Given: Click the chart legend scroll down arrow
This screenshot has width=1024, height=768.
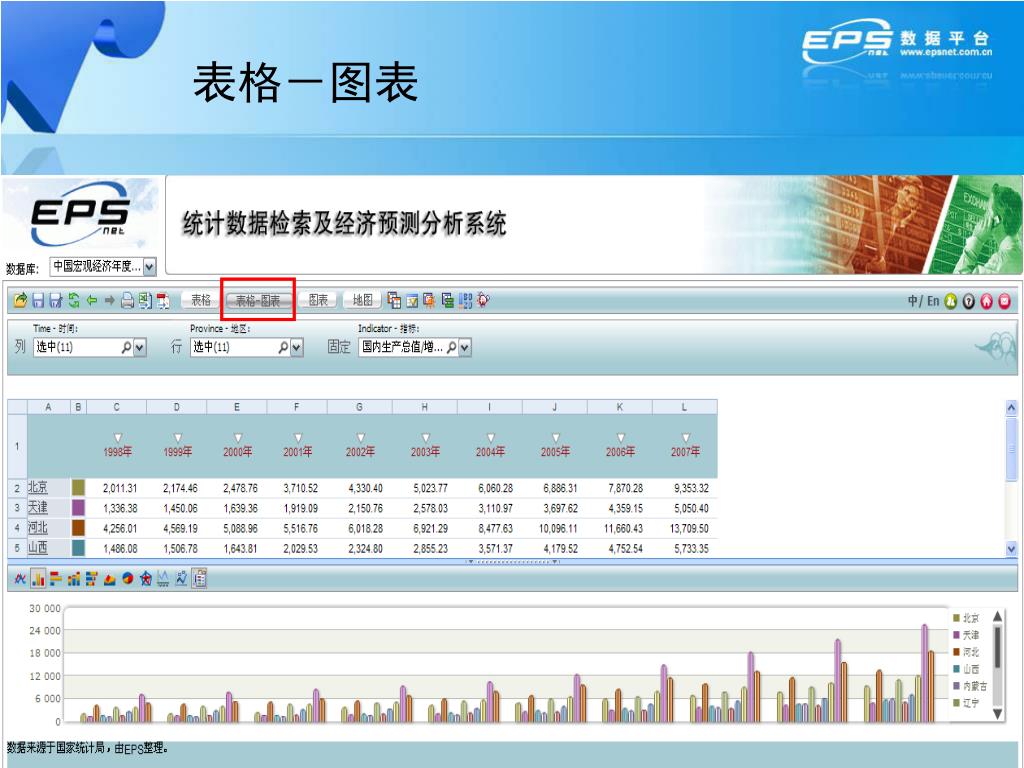Looking at the screenshot, I should [x=997, y=714].
